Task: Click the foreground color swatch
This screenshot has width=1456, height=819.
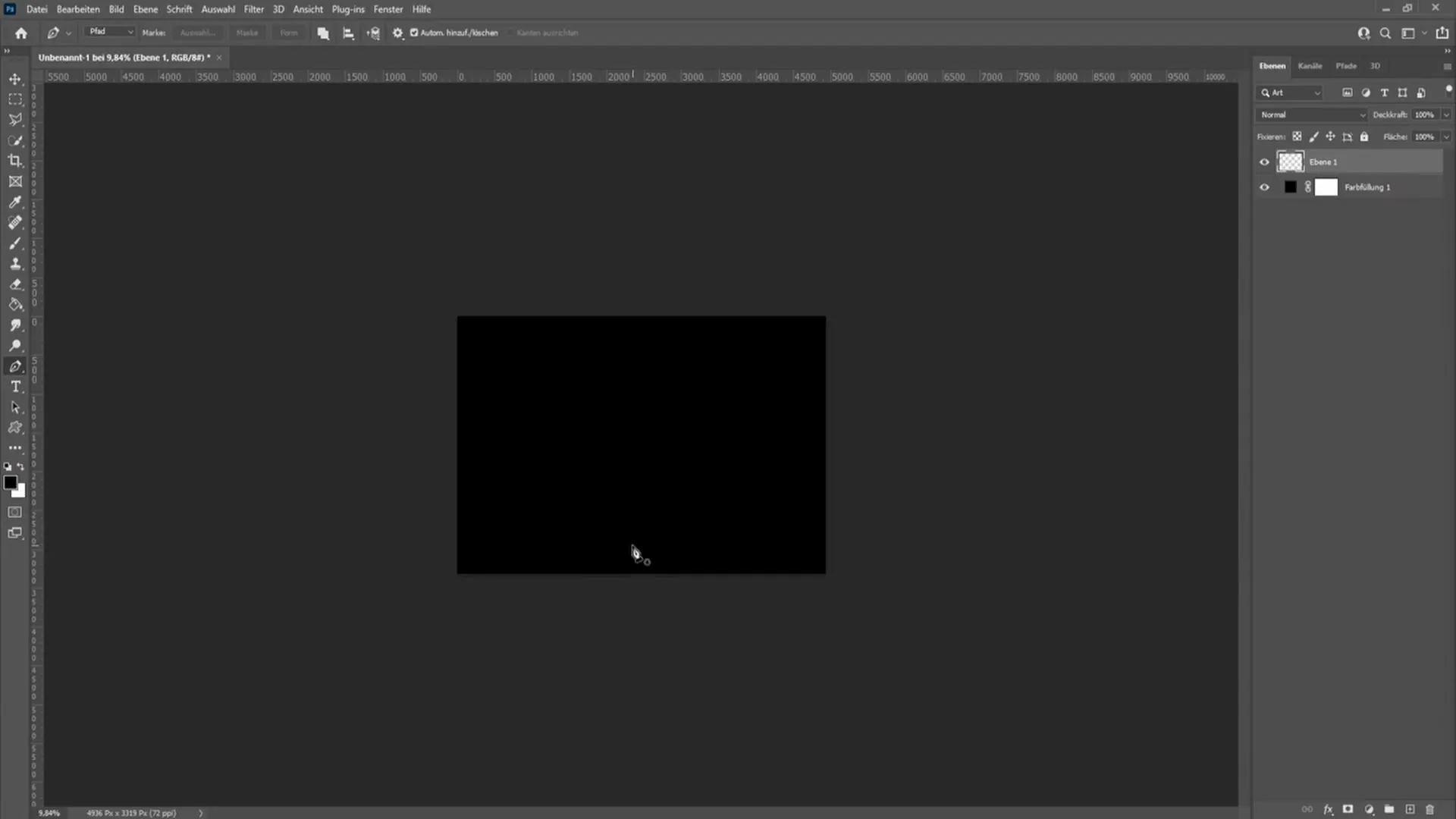Action: pos(10,482)
